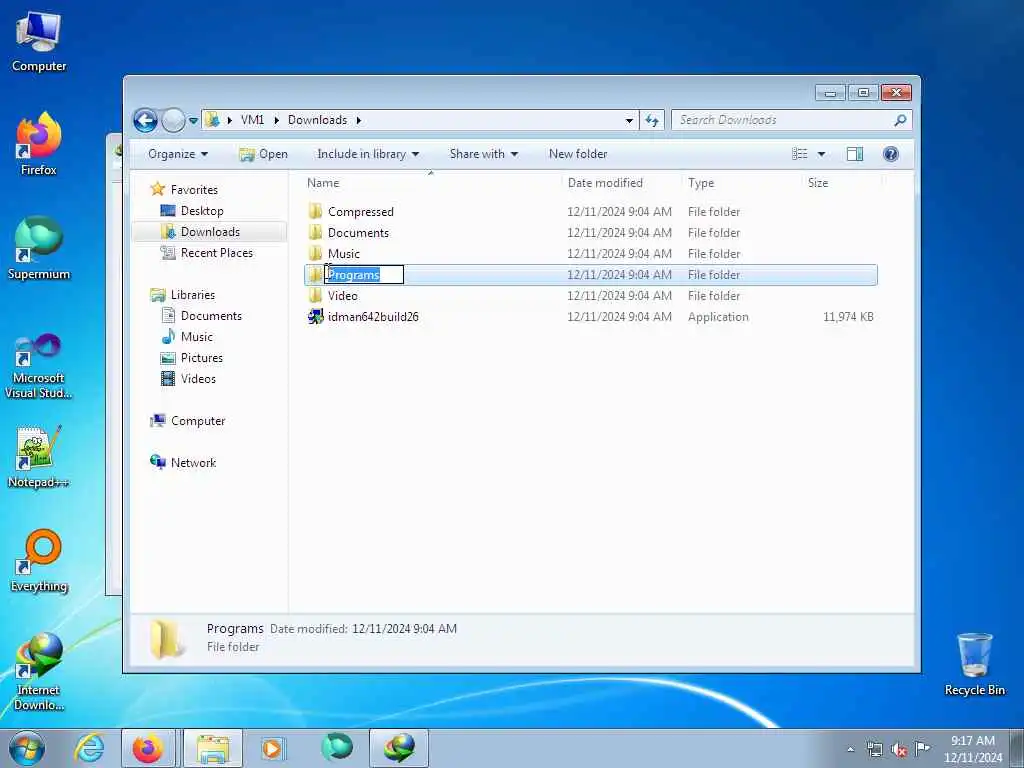1024x768 pixels.
Task: Select Recent Places under Favorites
Action: coord(216,253)
